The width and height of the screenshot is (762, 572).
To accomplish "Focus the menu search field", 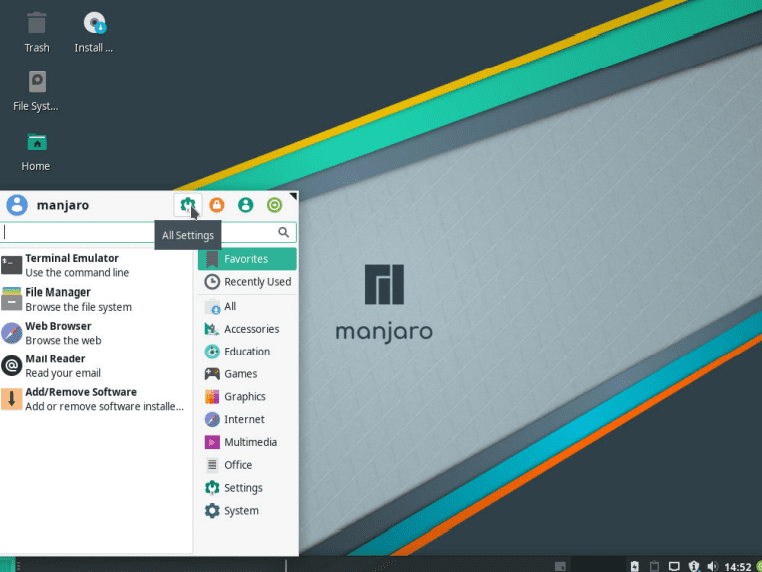I will point(148,232).
